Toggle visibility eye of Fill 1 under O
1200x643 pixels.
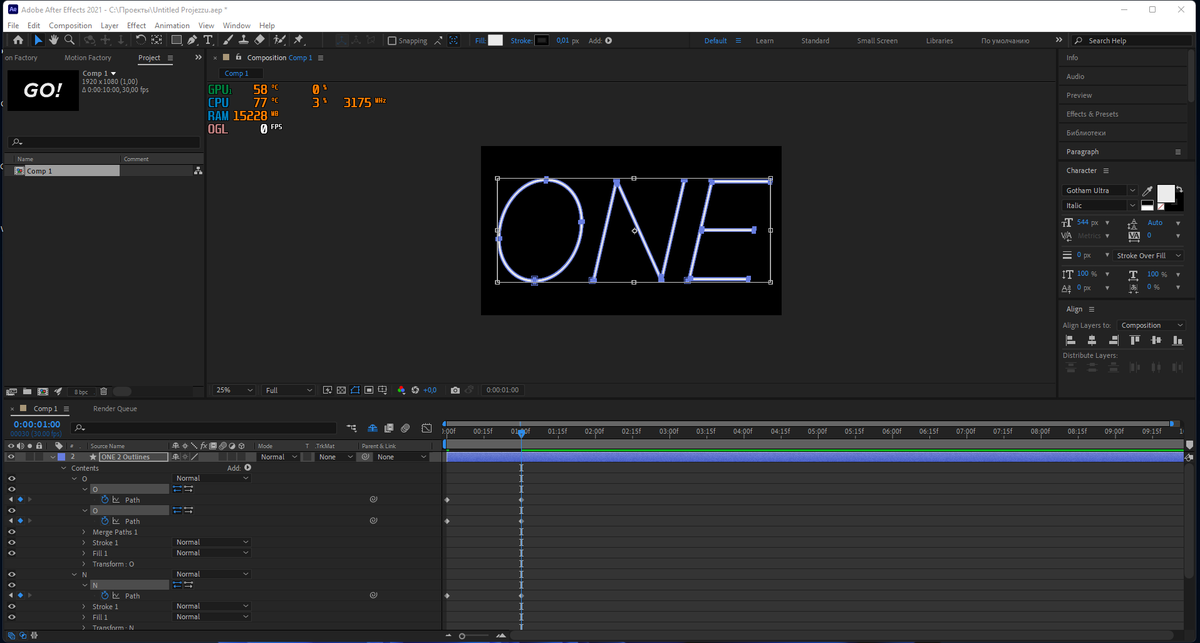point(11,553)
